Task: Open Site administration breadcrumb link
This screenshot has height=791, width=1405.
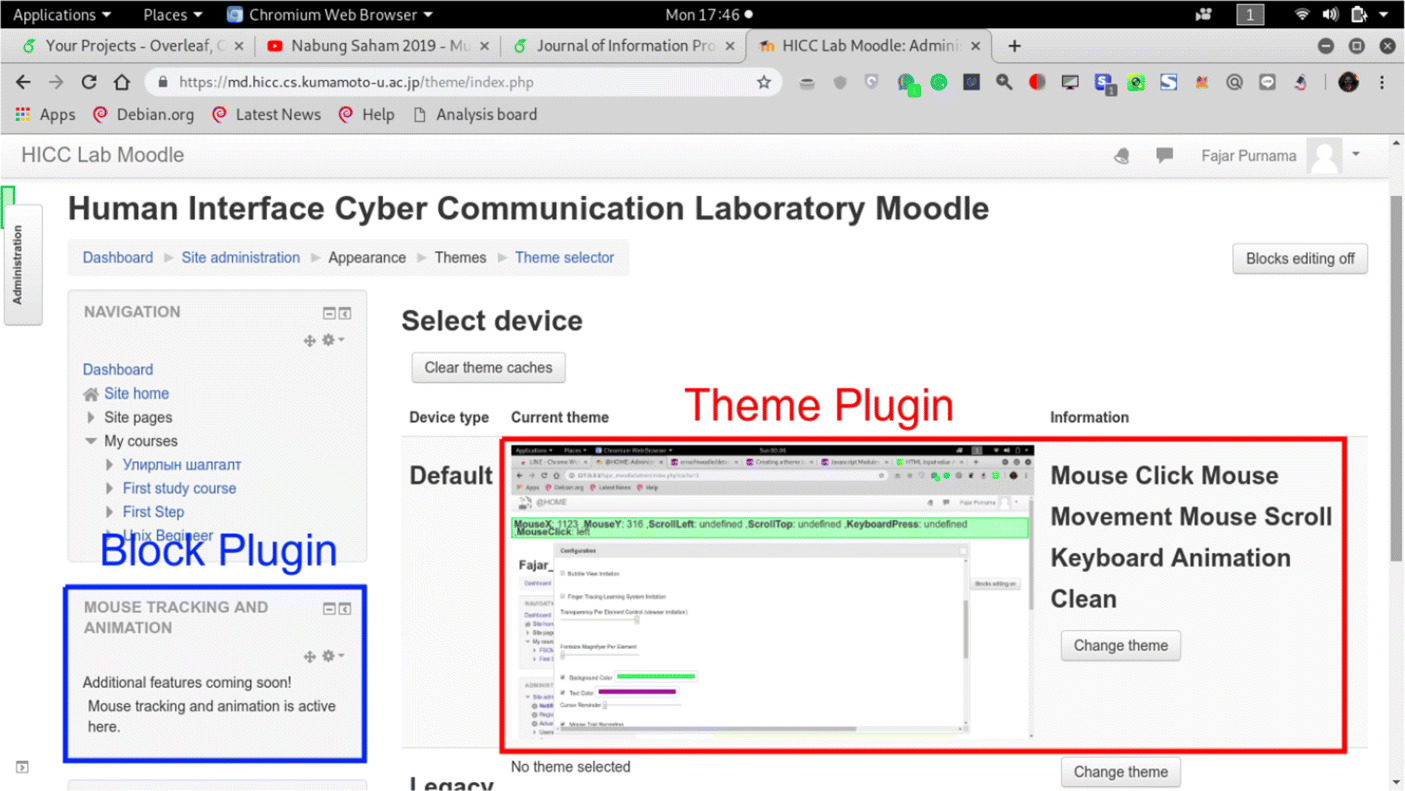Action: click(x=240, y=258)
